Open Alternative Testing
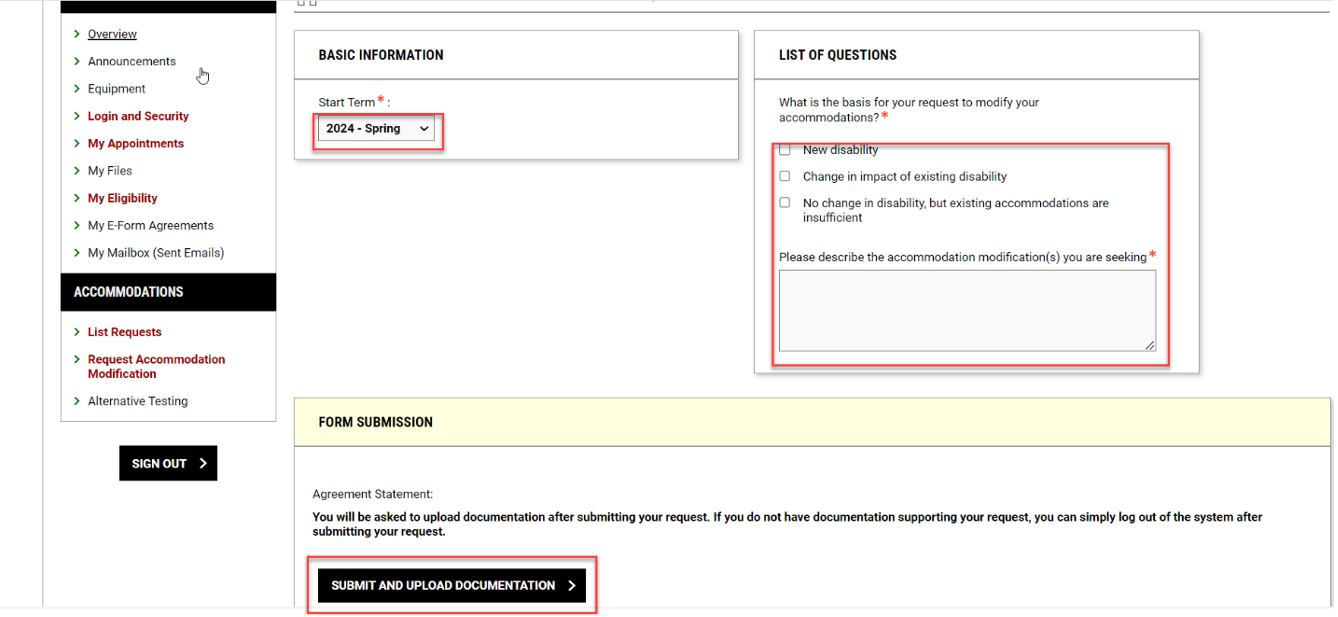 [x=137, y=401]
